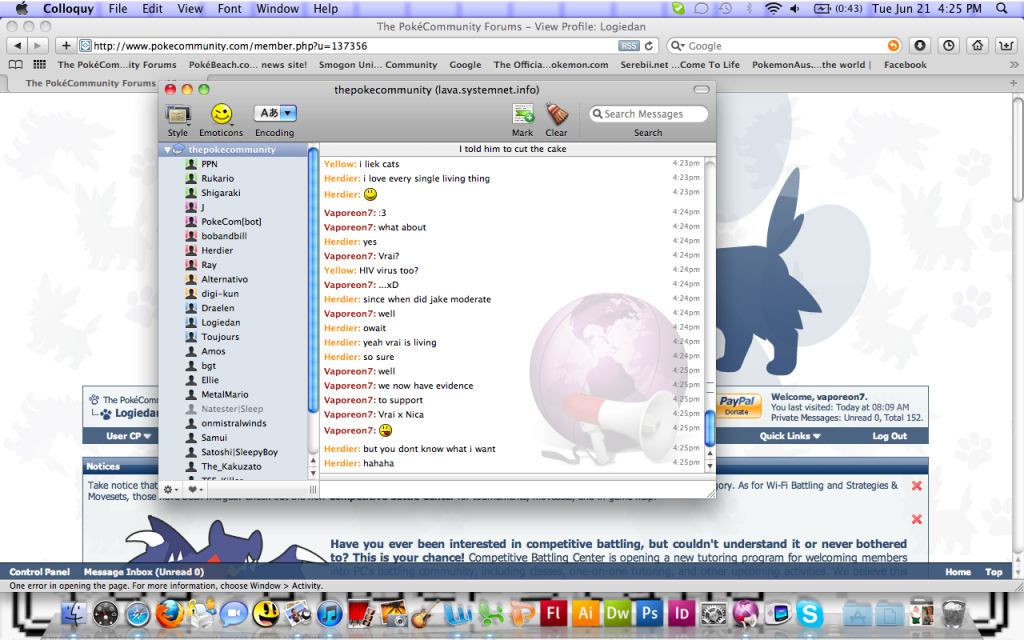Toggle the Colloquy window toolbar pill button
The image size is (1024, 640).
pyautogui.click(x=701, y=89)
